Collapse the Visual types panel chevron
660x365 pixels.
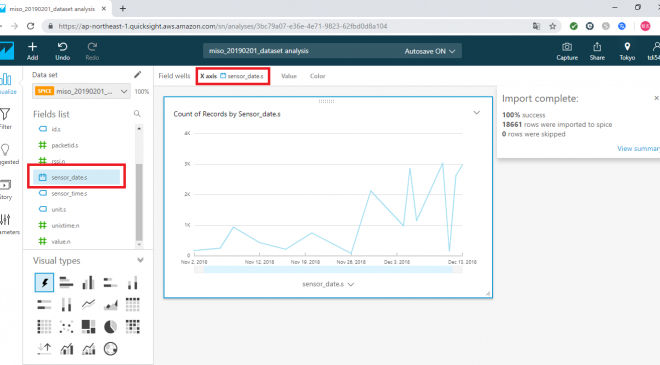click(x=140, y=261)
